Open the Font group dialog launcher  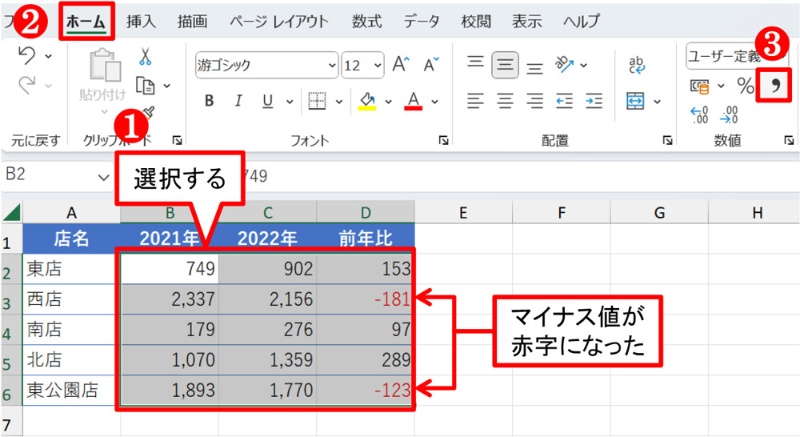point(443,140)
